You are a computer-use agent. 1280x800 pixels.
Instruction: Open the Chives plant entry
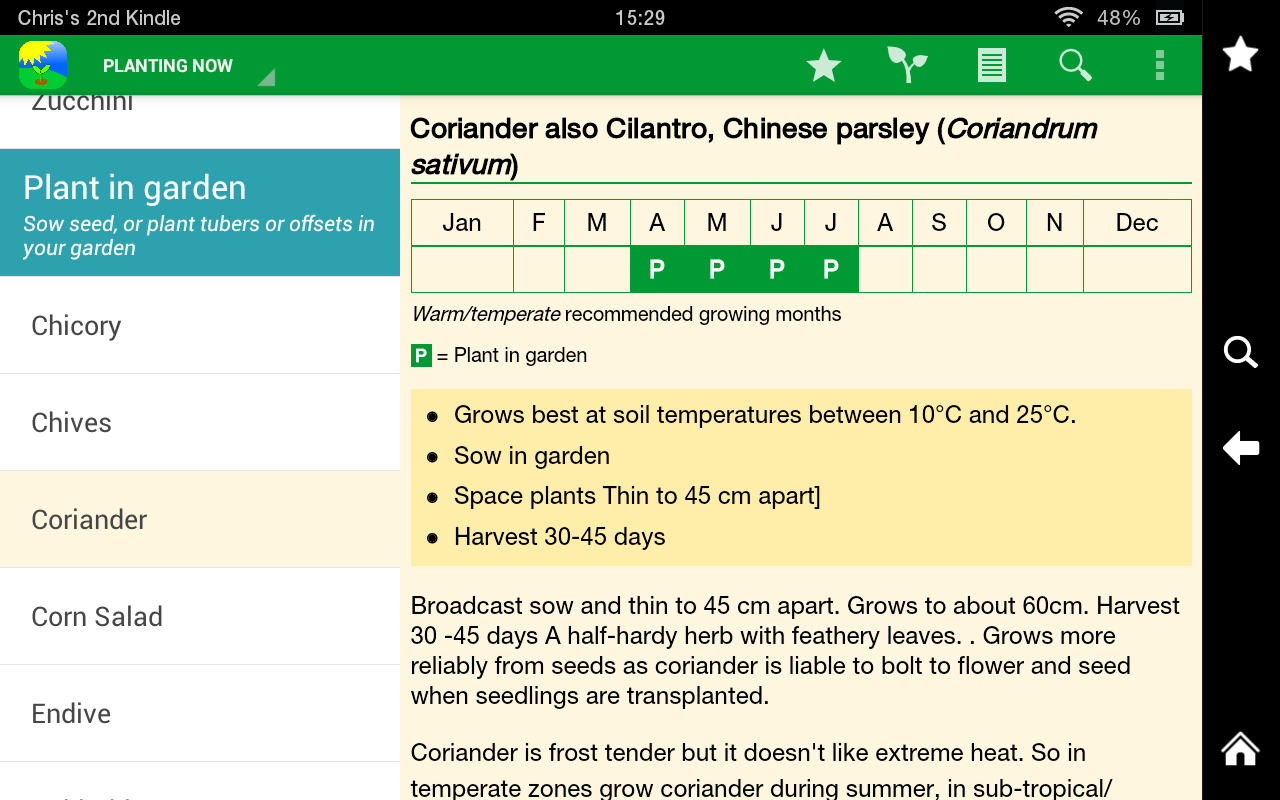click(x=200, y=422)
